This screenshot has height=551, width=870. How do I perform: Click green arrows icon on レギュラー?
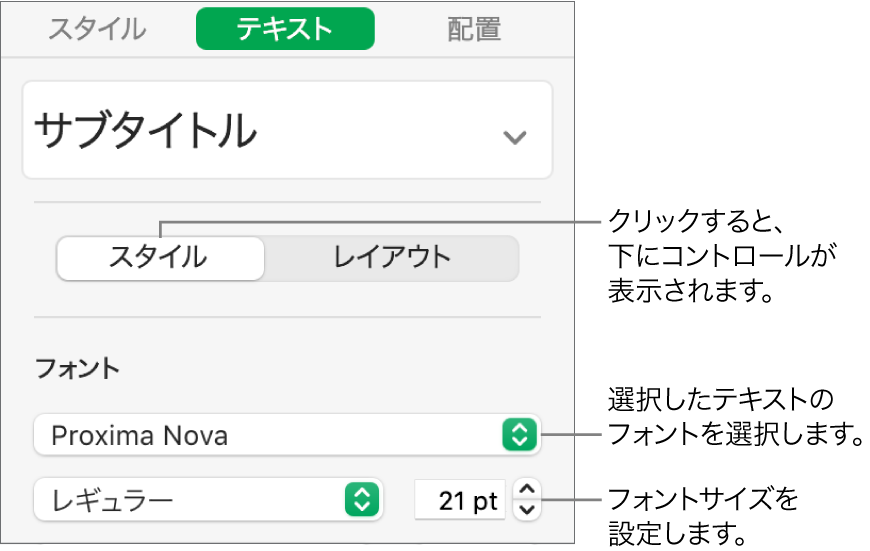click(x=362, y=499)
